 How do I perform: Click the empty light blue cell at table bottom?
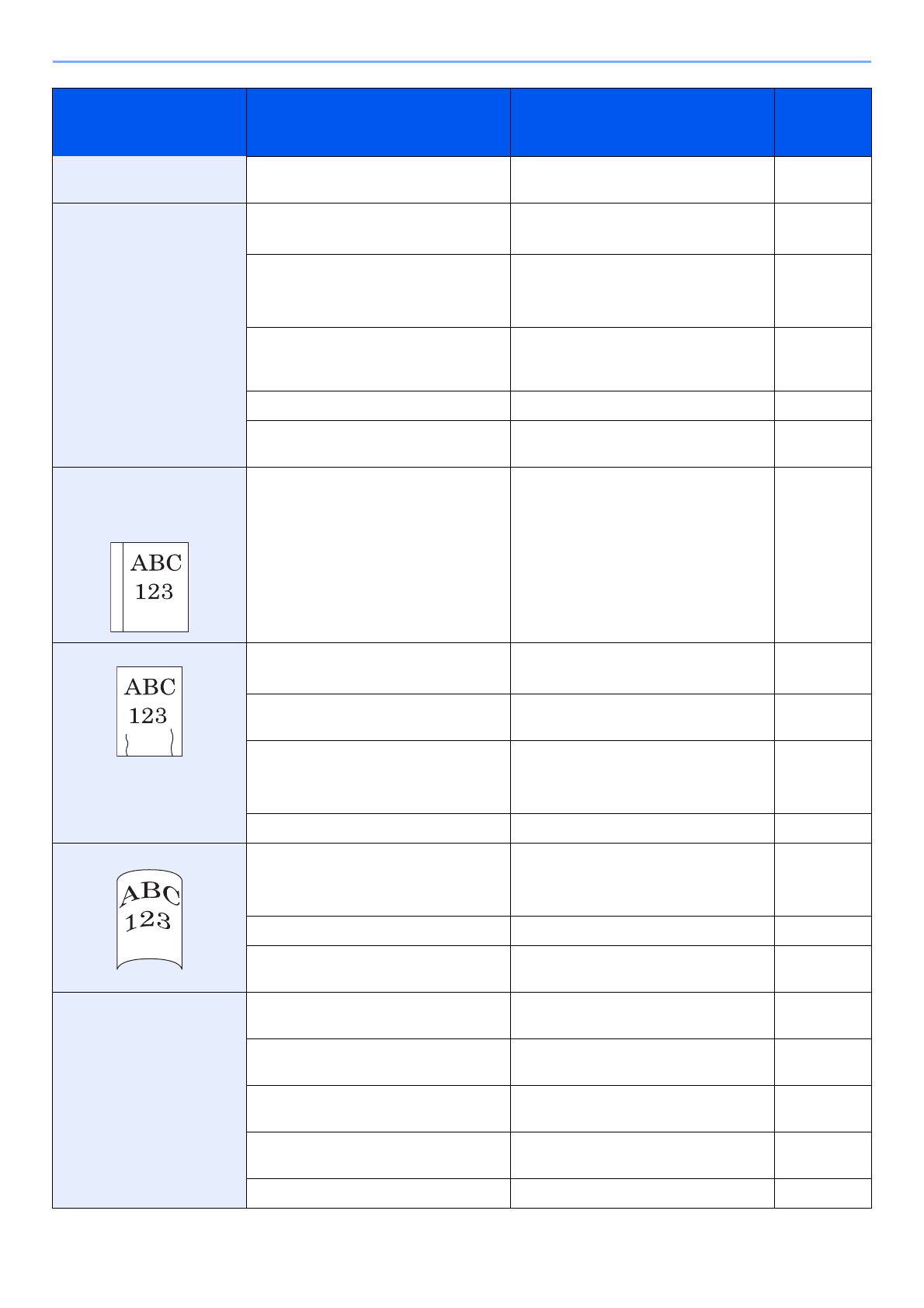click(149, 1100)
